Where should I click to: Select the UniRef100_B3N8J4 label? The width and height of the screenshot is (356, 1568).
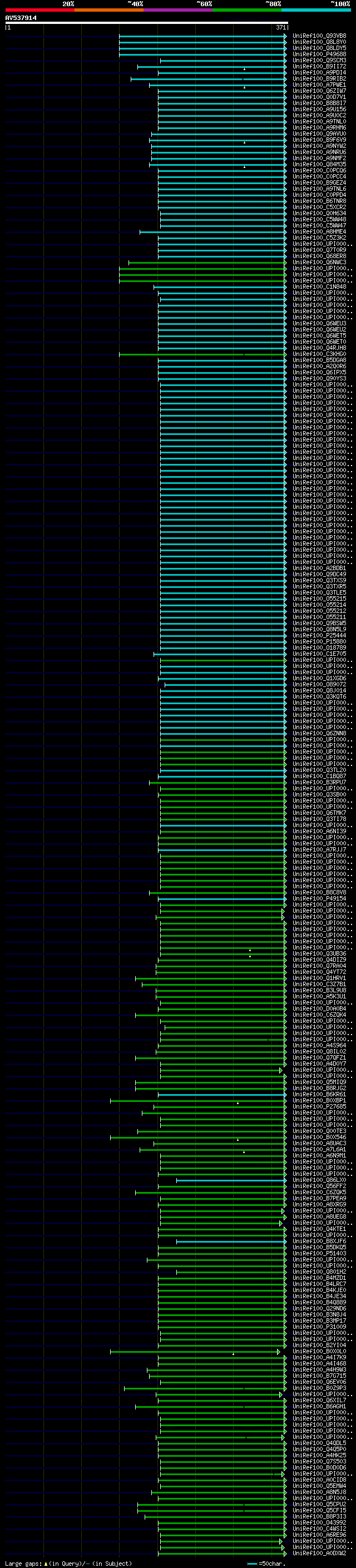click(x=319, y=1314)
